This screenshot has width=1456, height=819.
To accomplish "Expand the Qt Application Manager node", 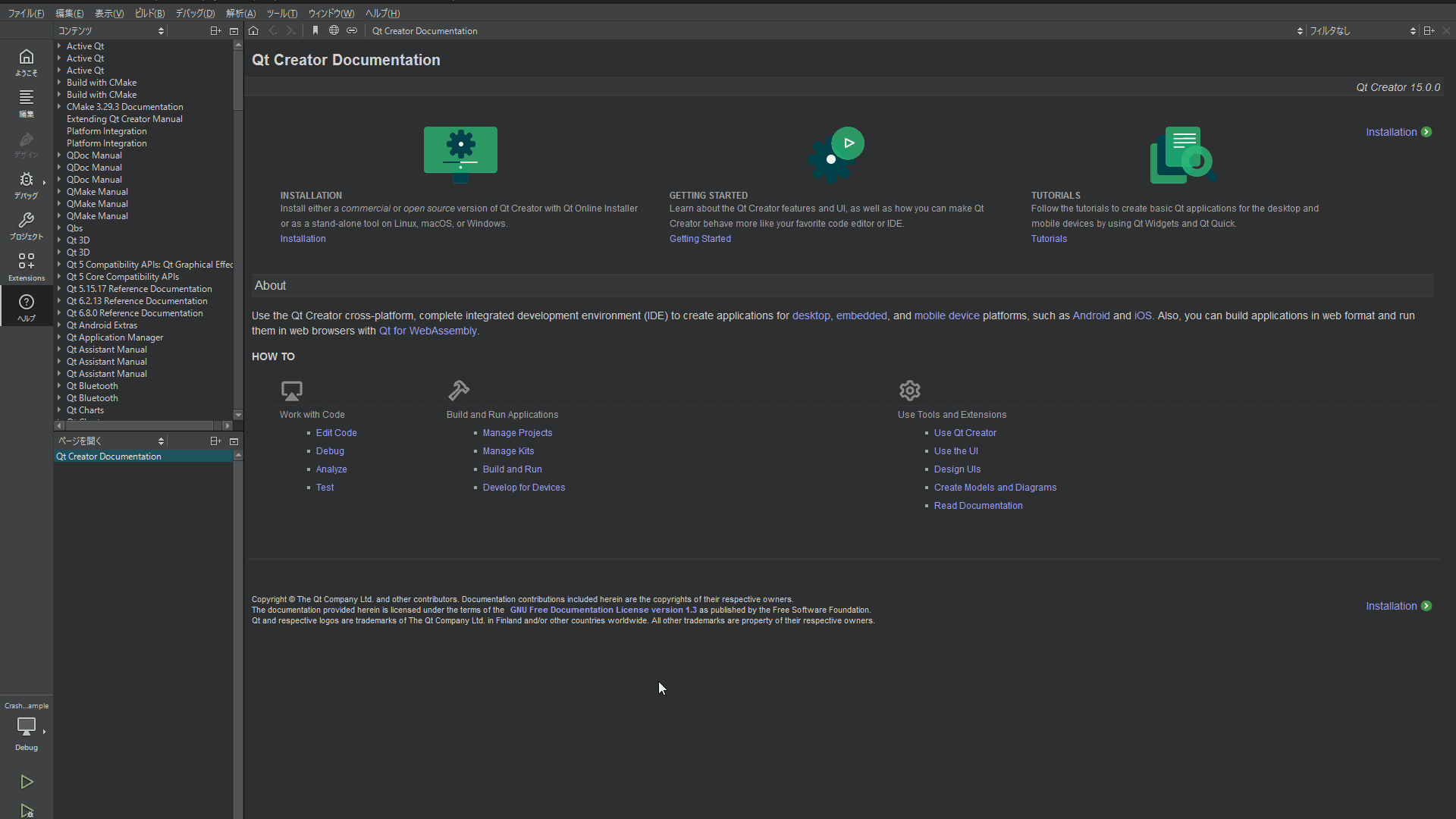I will pyautogui.click(x=59, y=337).
